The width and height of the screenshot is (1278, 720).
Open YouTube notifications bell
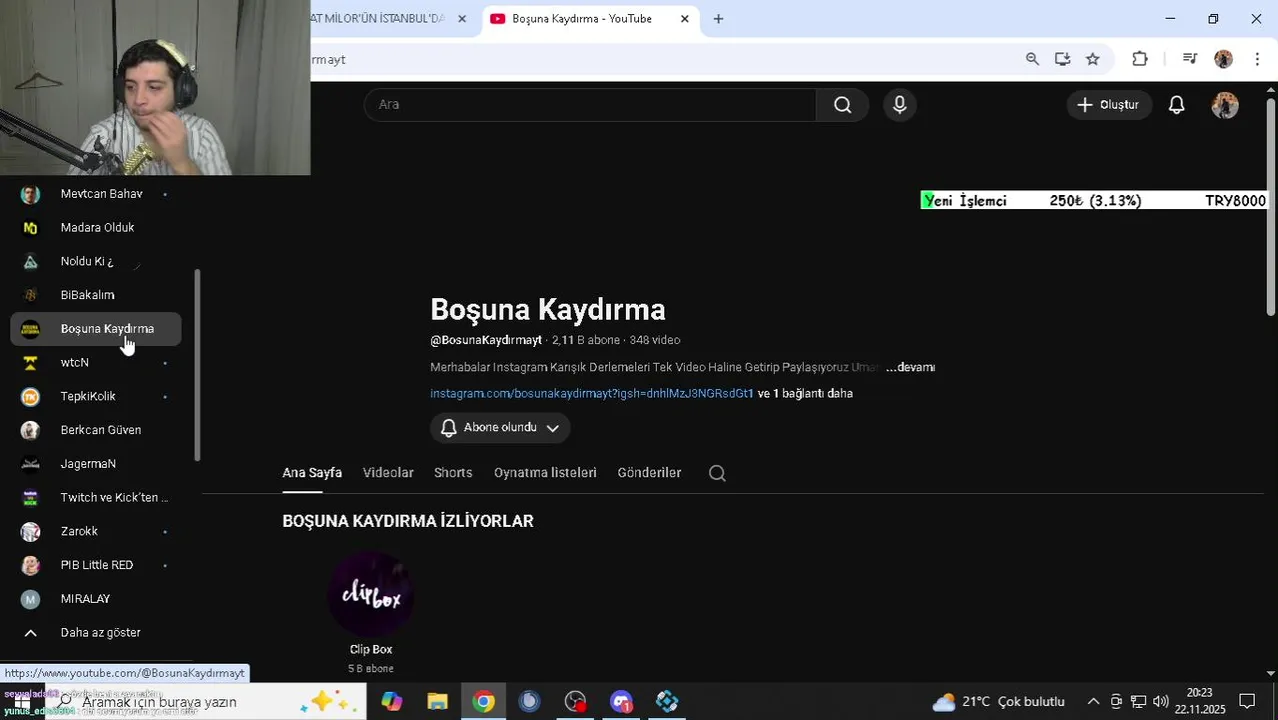(x=1177, y=105)
